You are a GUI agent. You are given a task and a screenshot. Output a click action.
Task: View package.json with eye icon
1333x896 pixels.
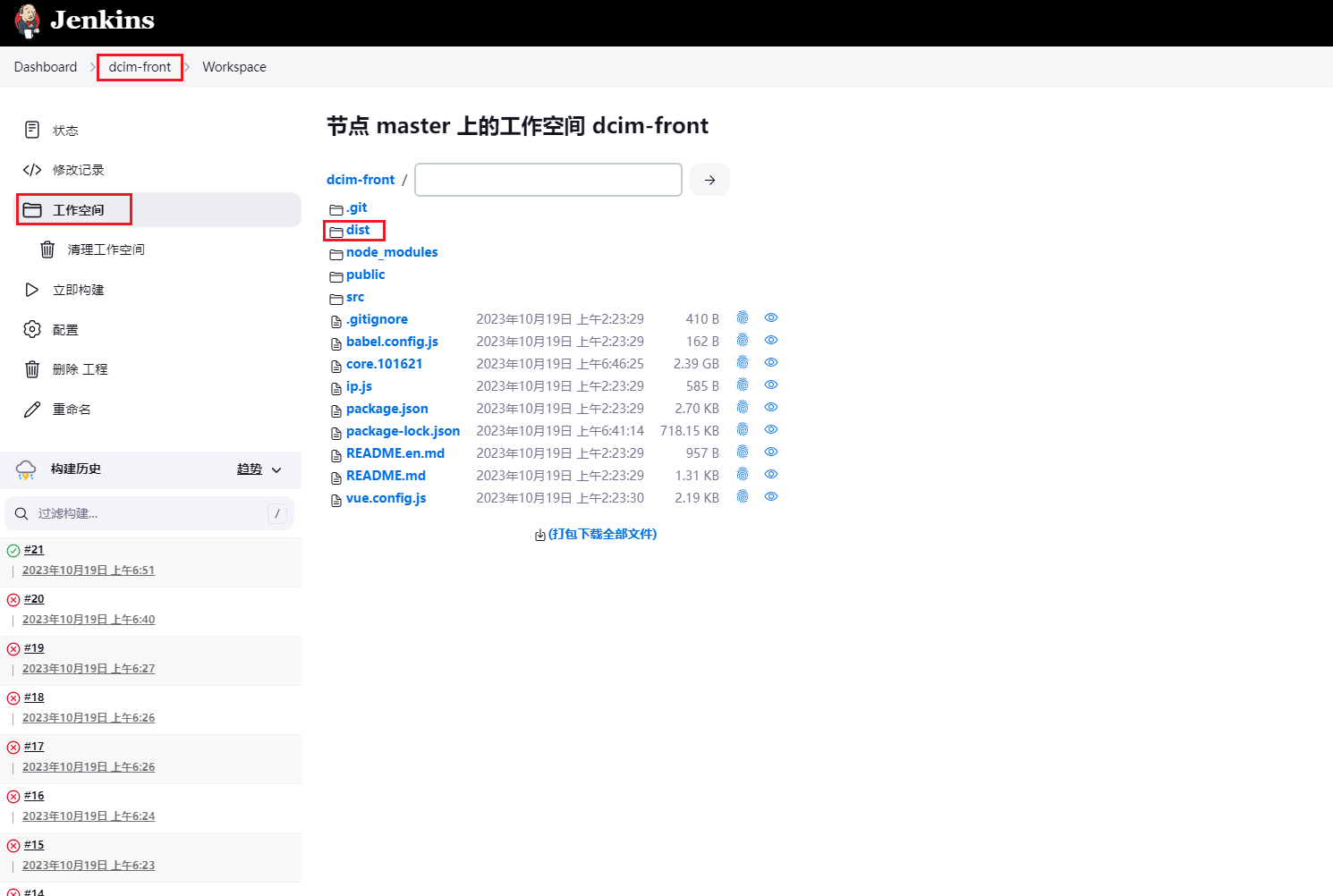771,408
